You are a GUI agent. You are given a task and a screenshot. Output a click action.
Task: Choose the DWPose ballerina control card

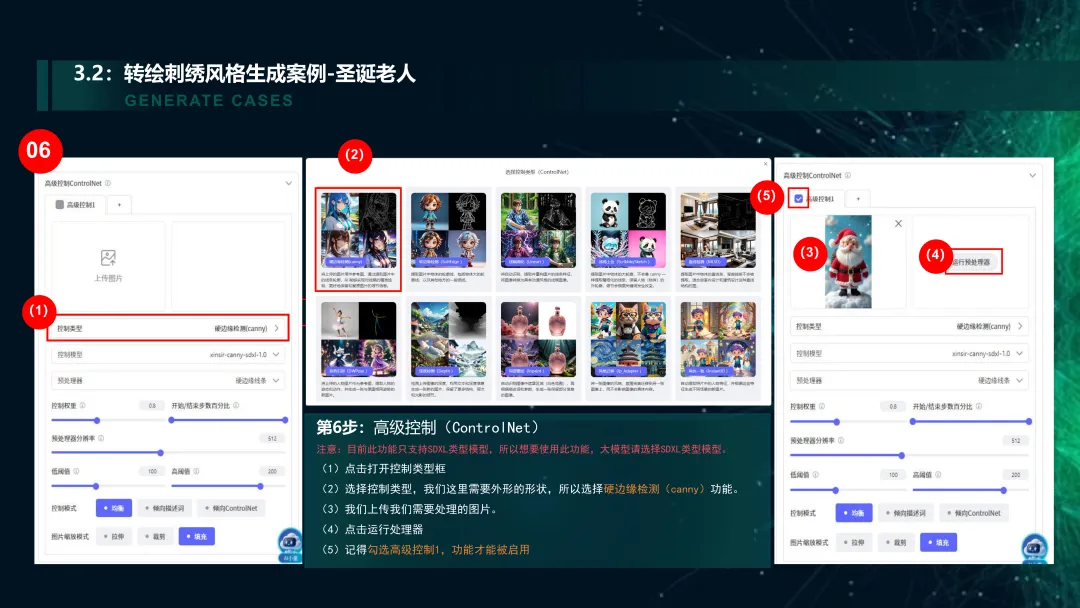359,350
